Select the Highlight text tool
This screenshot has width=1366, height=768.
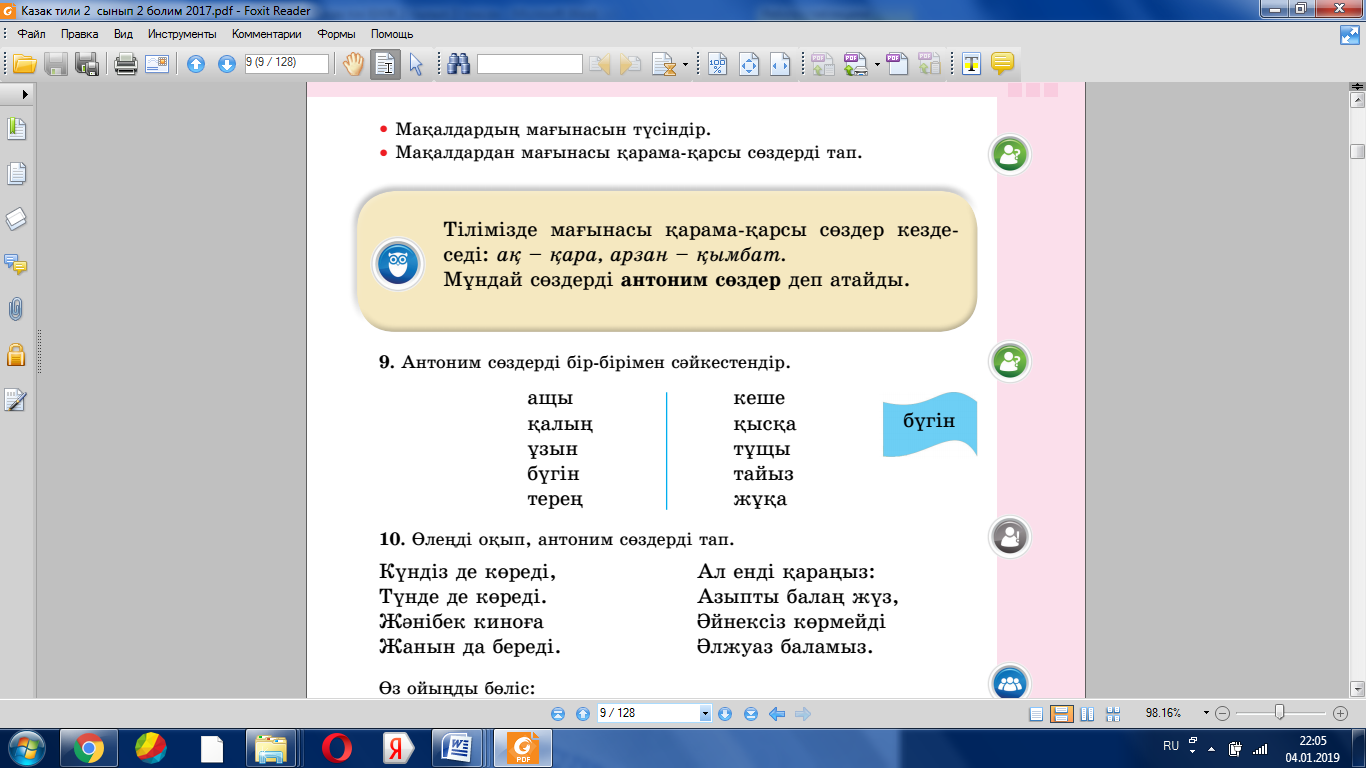click(971, 64)
